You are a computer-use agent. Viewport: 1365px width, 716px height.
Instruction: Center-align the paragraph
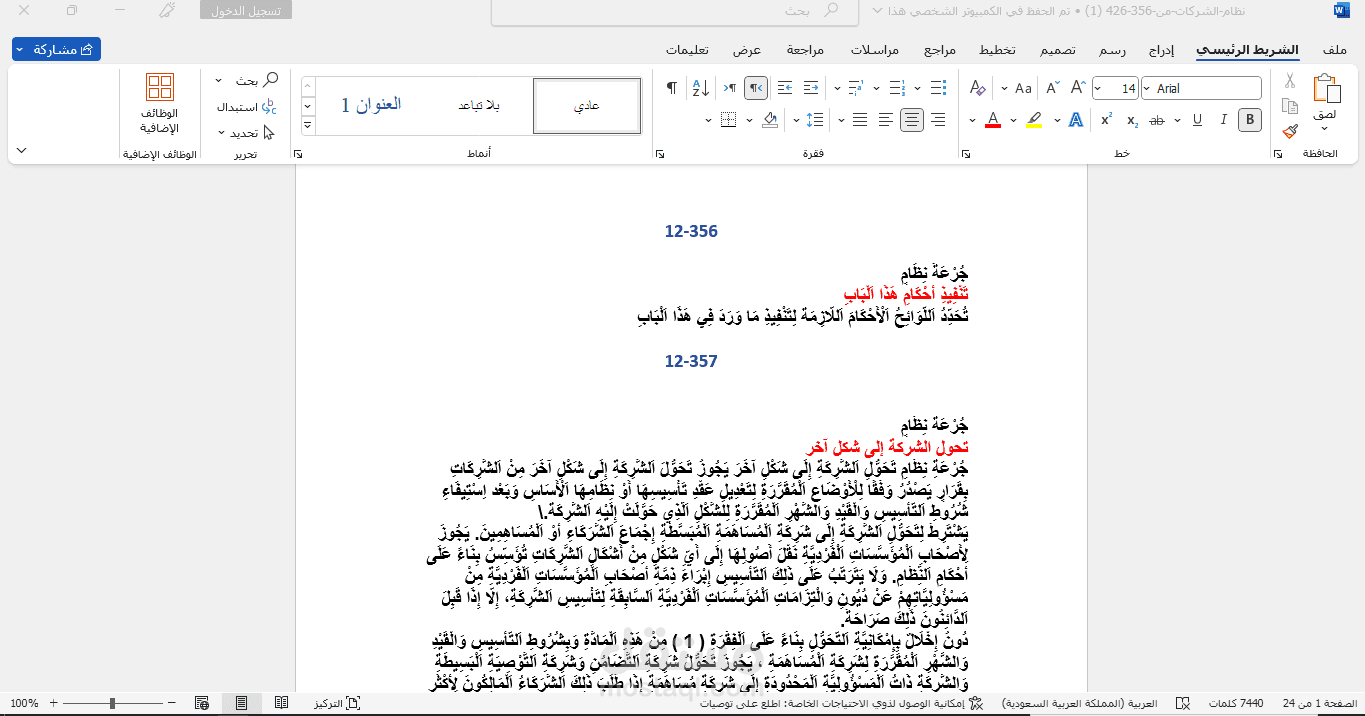911,120
